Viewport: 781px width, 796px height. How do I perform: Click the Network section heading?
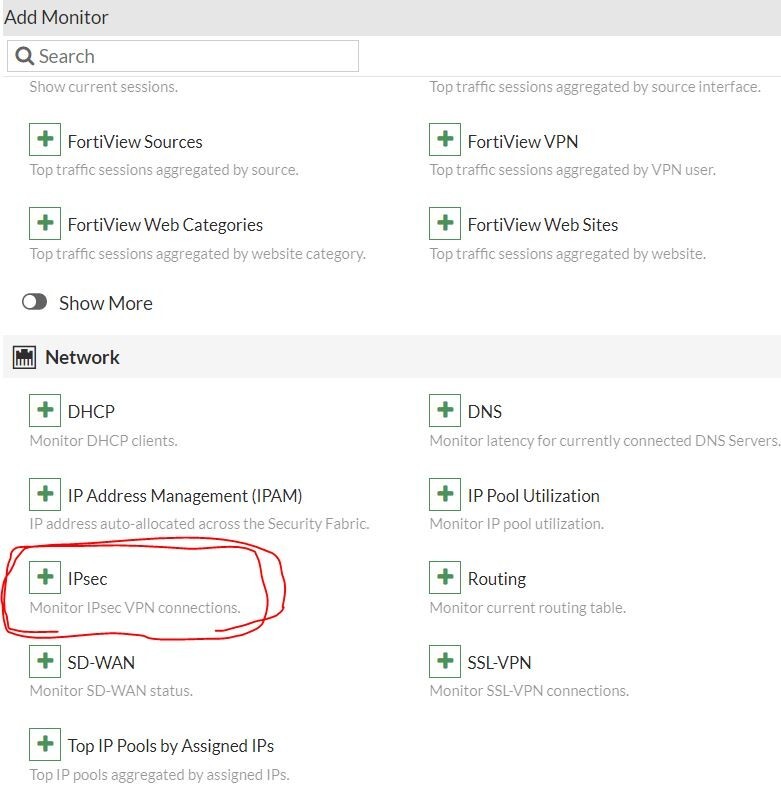coord(82,357)
